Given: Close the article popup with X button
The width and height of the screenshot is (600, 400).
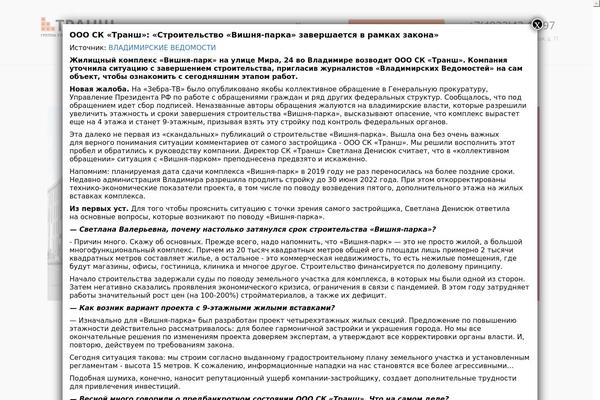Looking at the screenshot, I should coord(537,24).
